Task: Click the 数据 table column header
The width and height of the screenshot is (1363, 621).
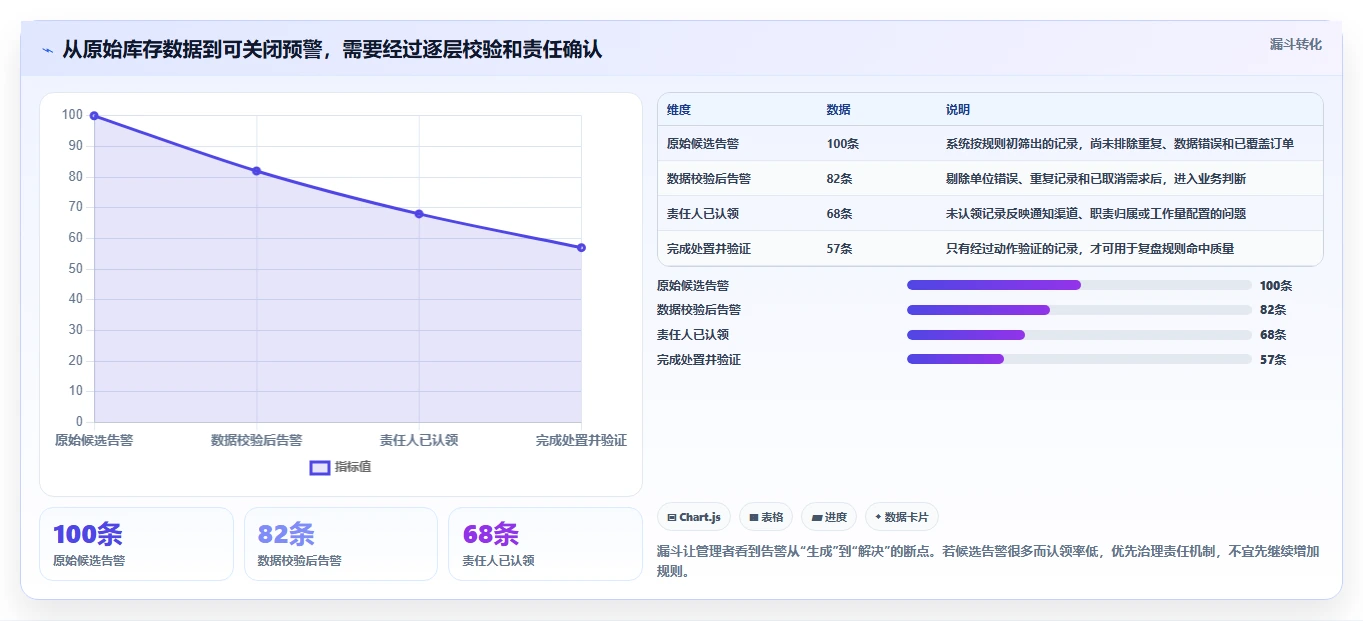Action: point(839,110)
